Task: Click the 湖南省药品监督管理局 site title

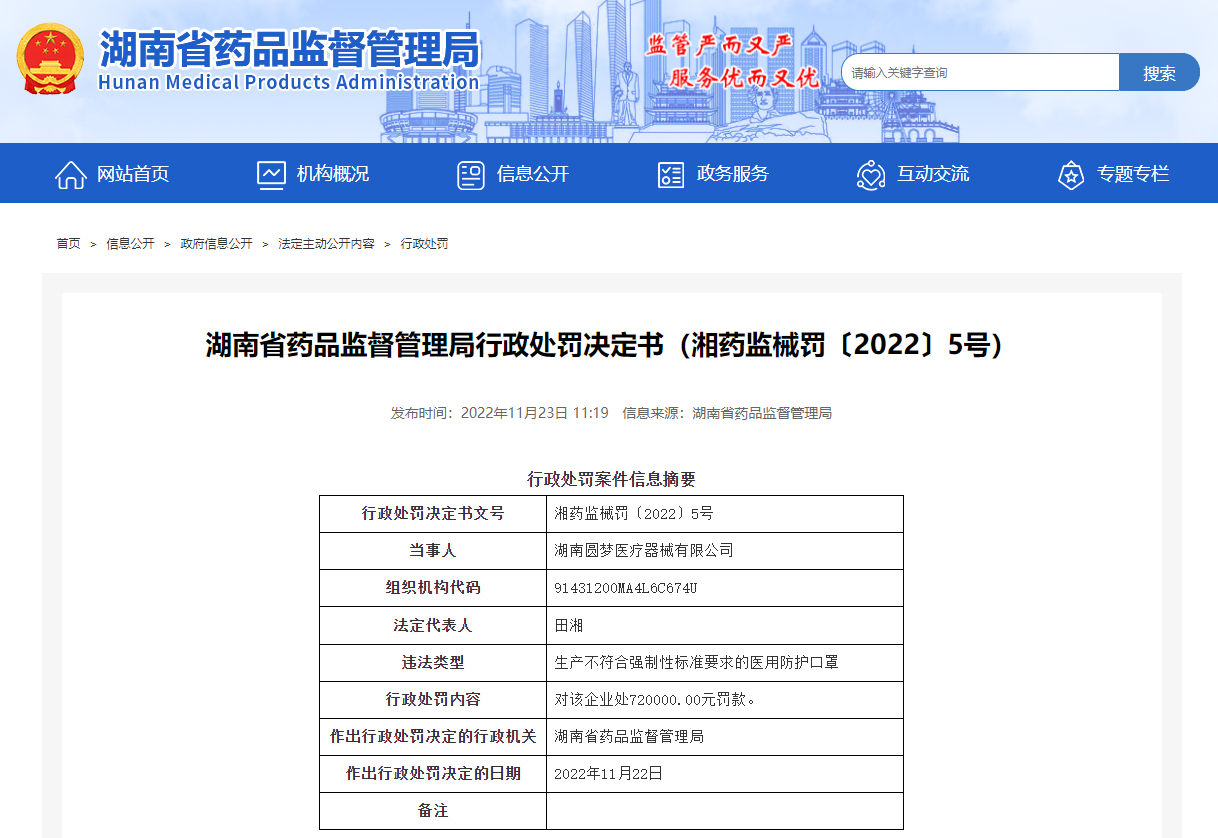Action: pyautogui.click(x=290, y=48)
